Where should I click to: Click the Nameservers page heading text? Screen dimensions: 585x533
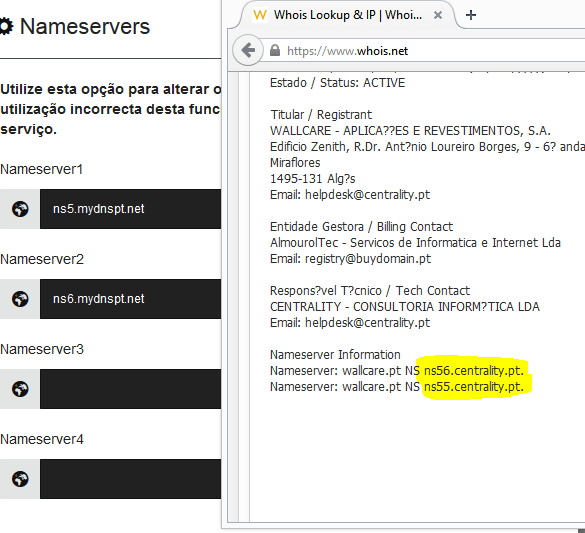click(85, 27)
